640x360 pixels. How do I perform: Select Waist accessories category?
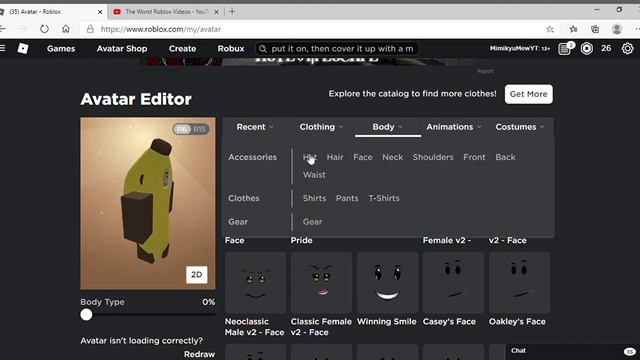[314, 175]
